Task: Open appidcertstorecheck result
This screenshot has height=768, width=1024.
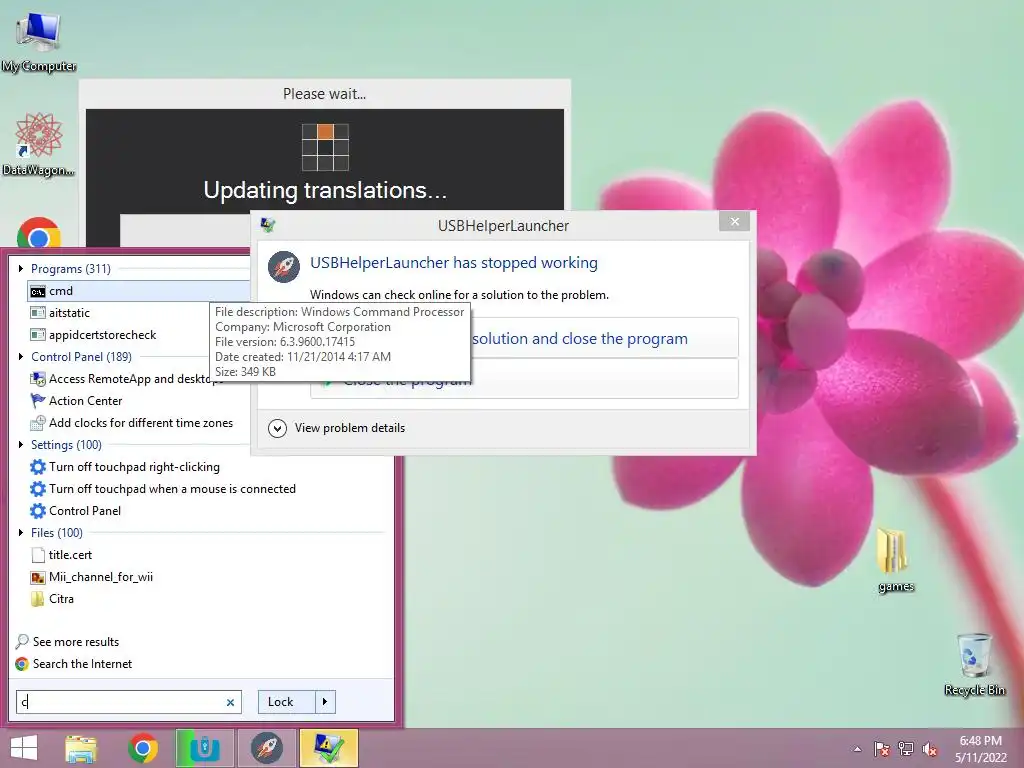Action: [x=93, y=335]
